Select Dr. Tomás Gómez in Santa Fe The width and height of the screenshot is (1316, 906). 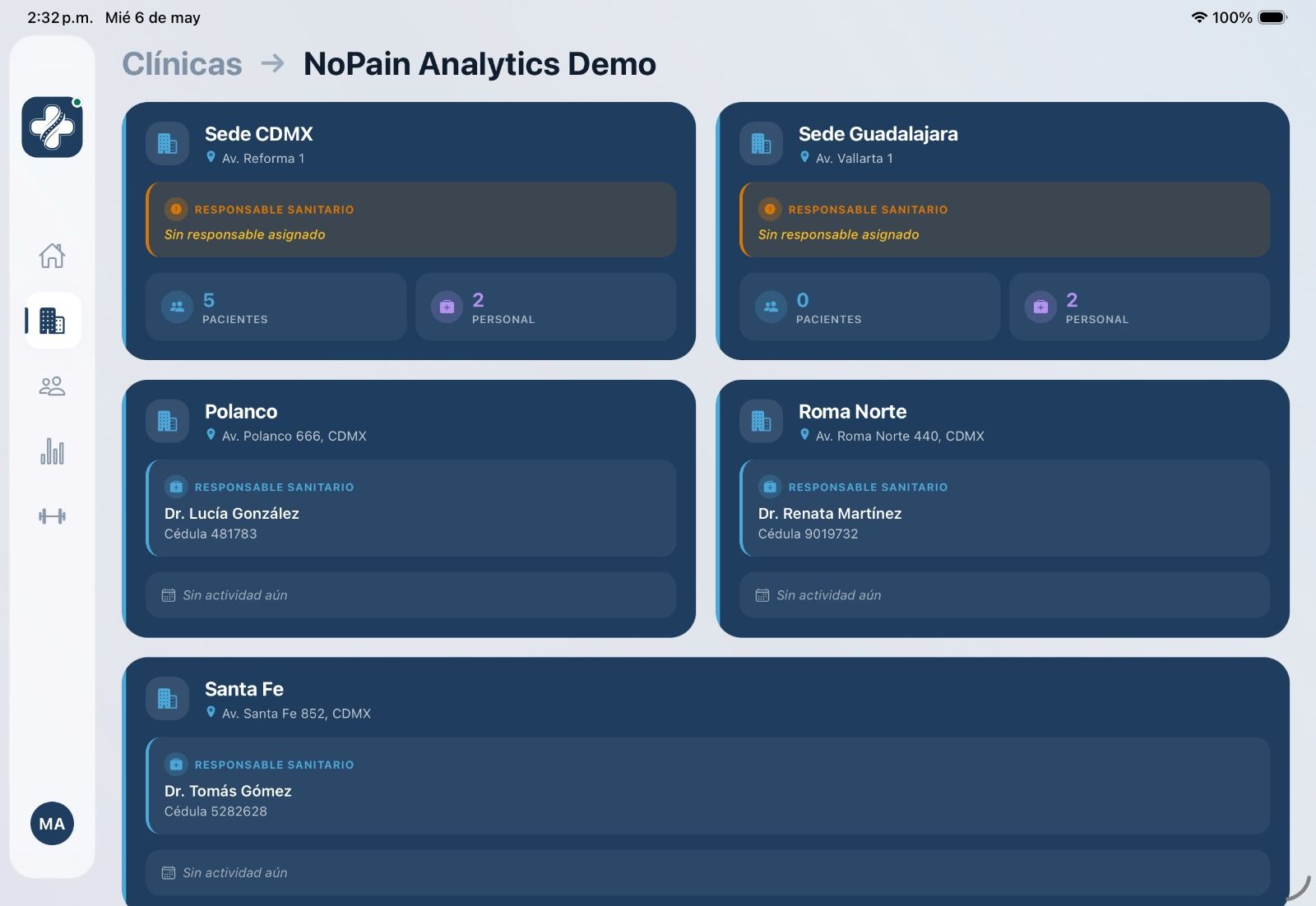coord(228,791)
